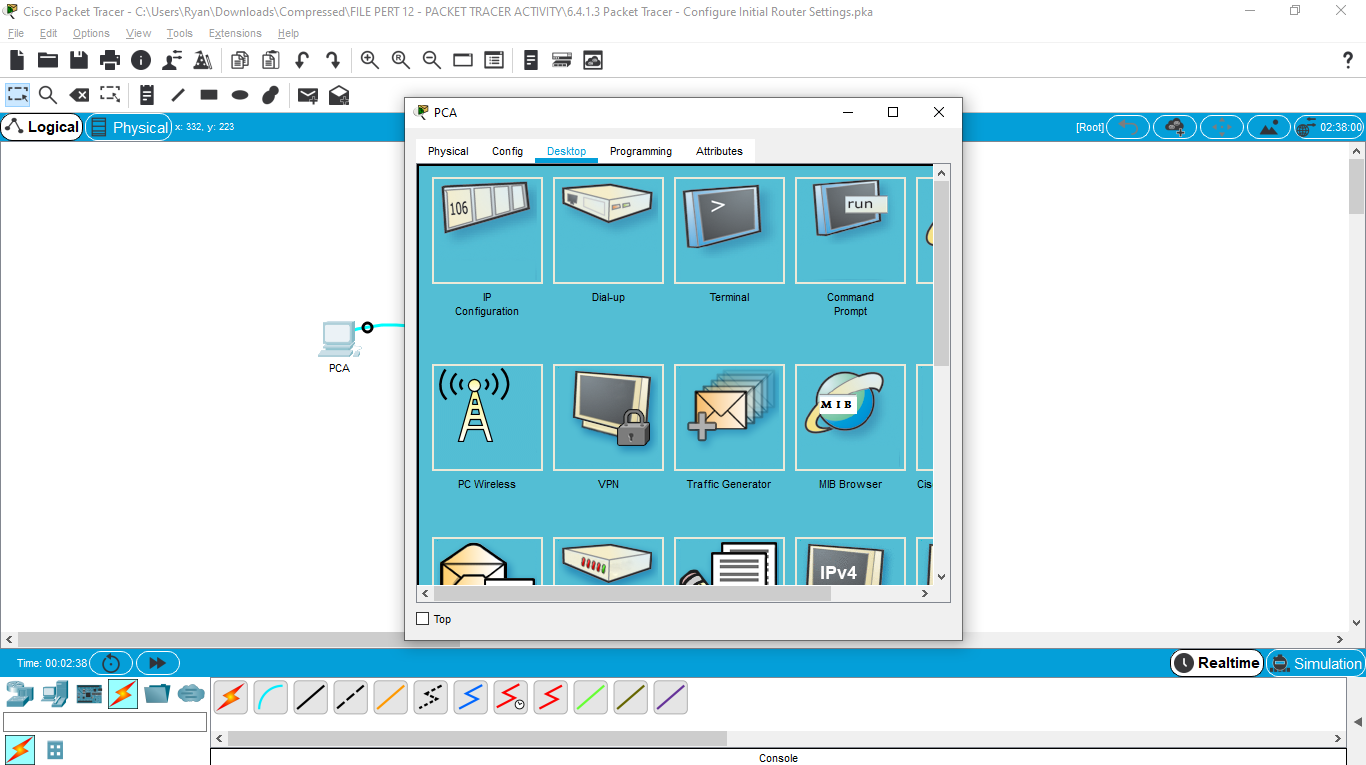Toggle the Top checkbox in PCA window
Viewport: 1366px width, 765px height.
(422, 619)
